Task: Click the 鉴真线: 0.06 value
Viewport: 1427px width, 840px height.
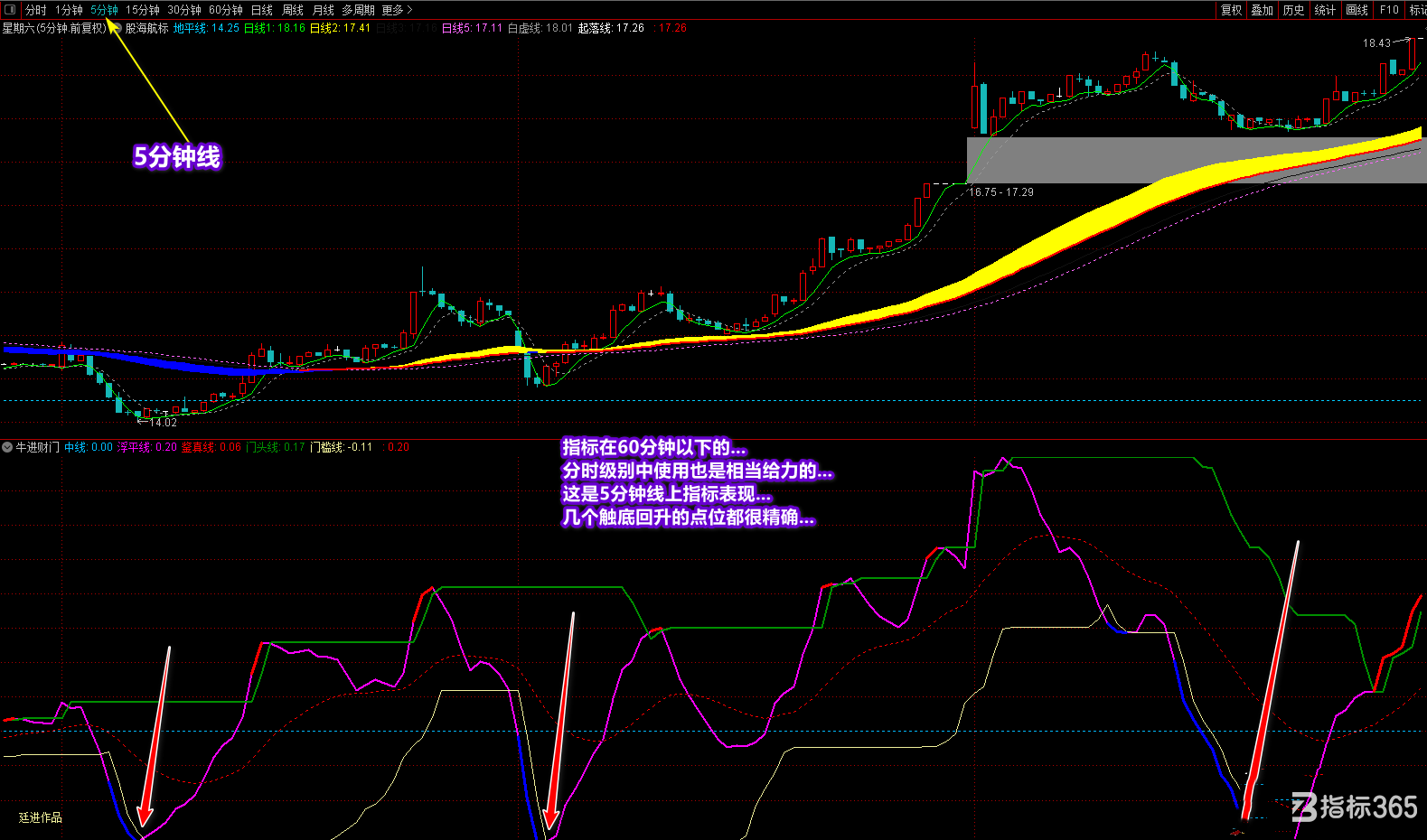Action: [211, 447]
